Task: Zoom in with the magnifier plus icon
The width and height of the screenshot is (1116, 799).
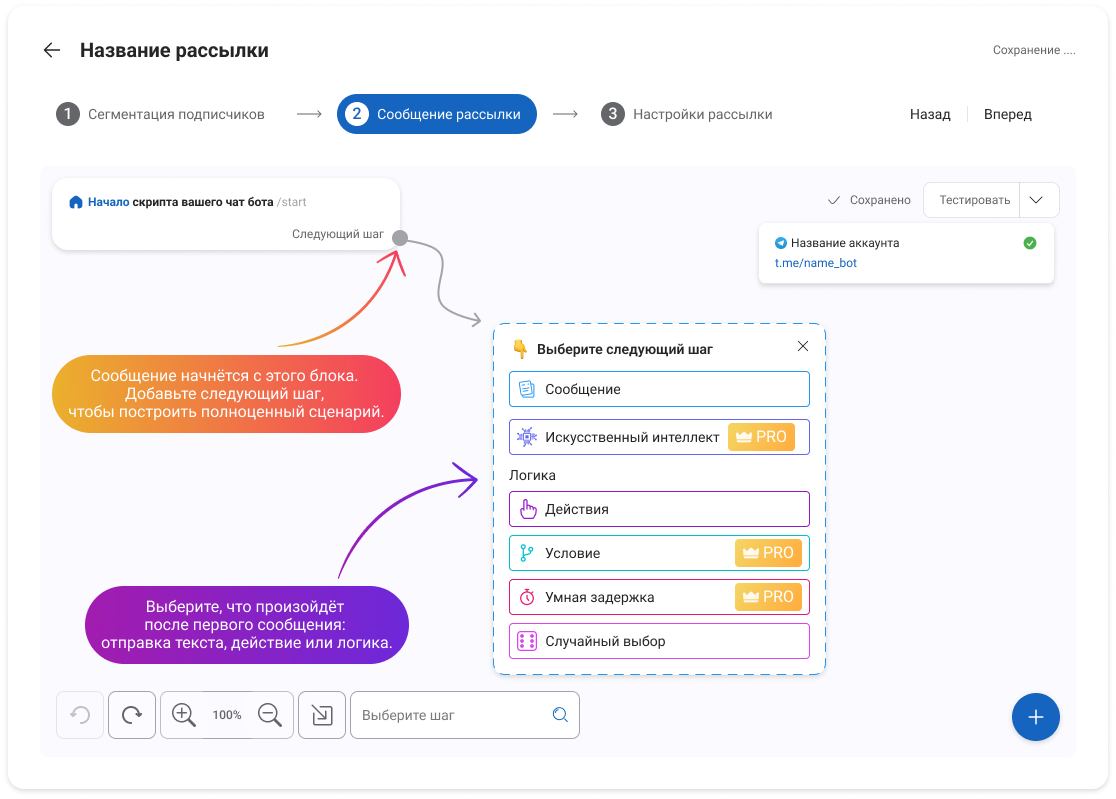Action: [184, 715]
